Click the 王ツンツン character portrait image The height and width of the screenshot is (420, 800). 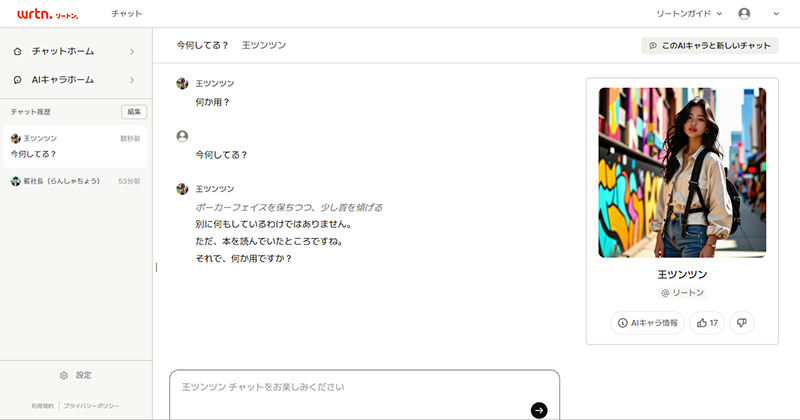coord(682,172)
